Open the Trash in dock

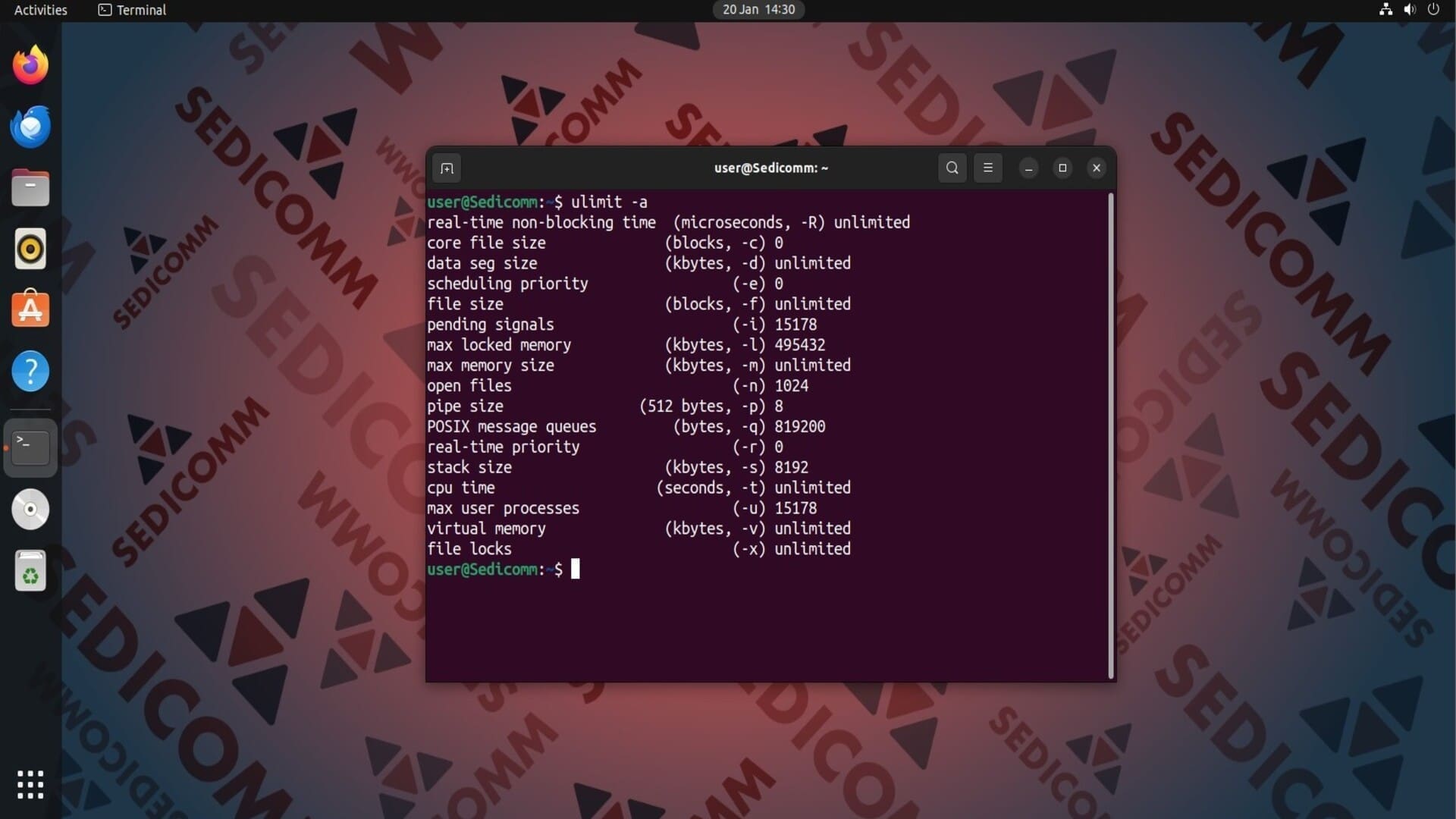tap(30, 571)
